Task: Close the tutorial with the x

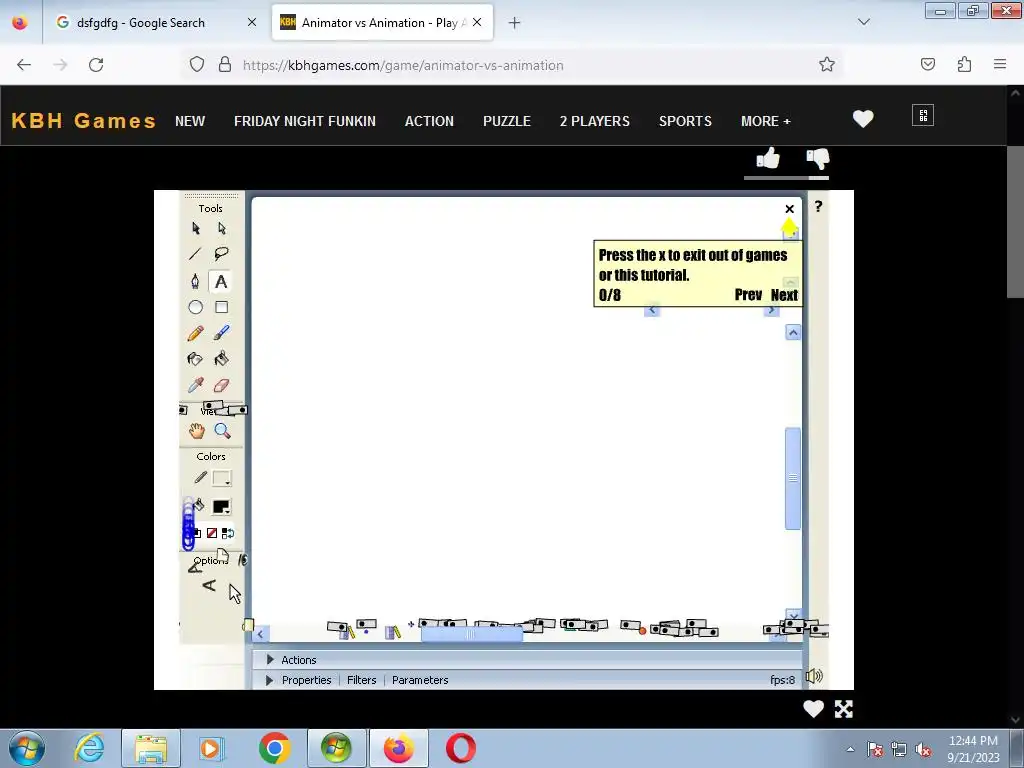Action: (790, 209)
